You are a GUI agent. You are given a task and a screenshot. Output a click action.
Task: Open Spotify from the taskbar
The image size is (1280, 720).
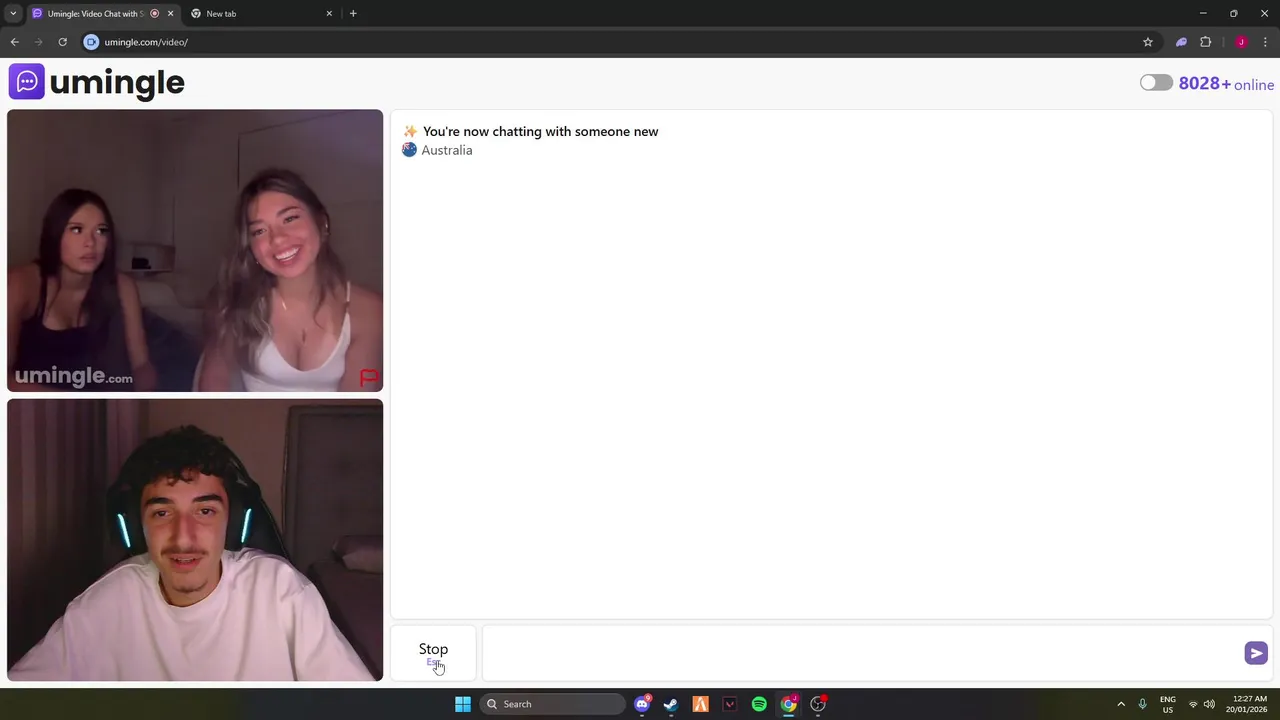click(759, 704)
